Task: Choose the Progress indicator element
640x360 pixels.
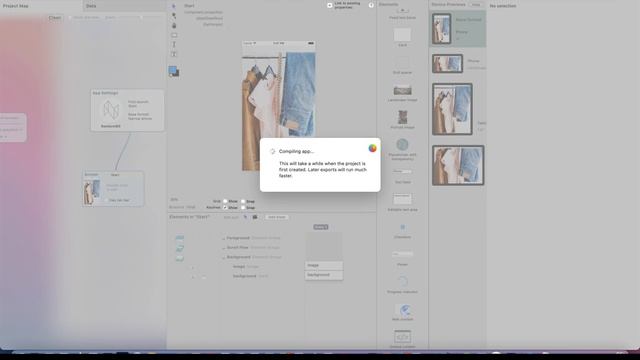Action: point(402,284)
